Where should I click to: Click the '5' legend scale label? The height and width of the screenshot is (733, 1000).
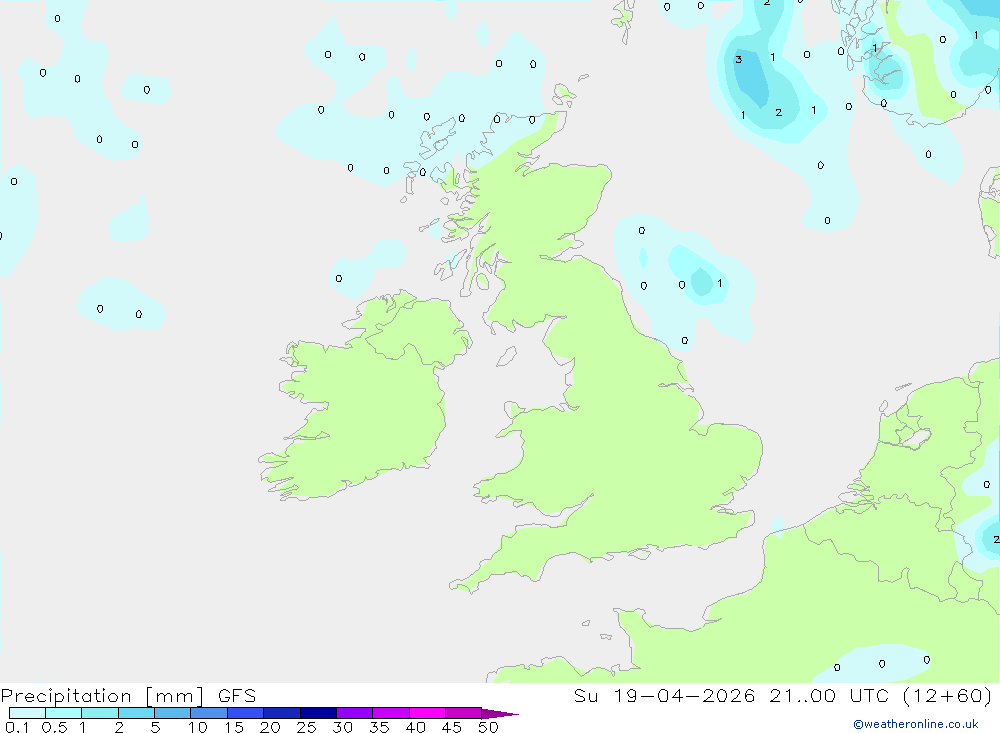(155, 727)
